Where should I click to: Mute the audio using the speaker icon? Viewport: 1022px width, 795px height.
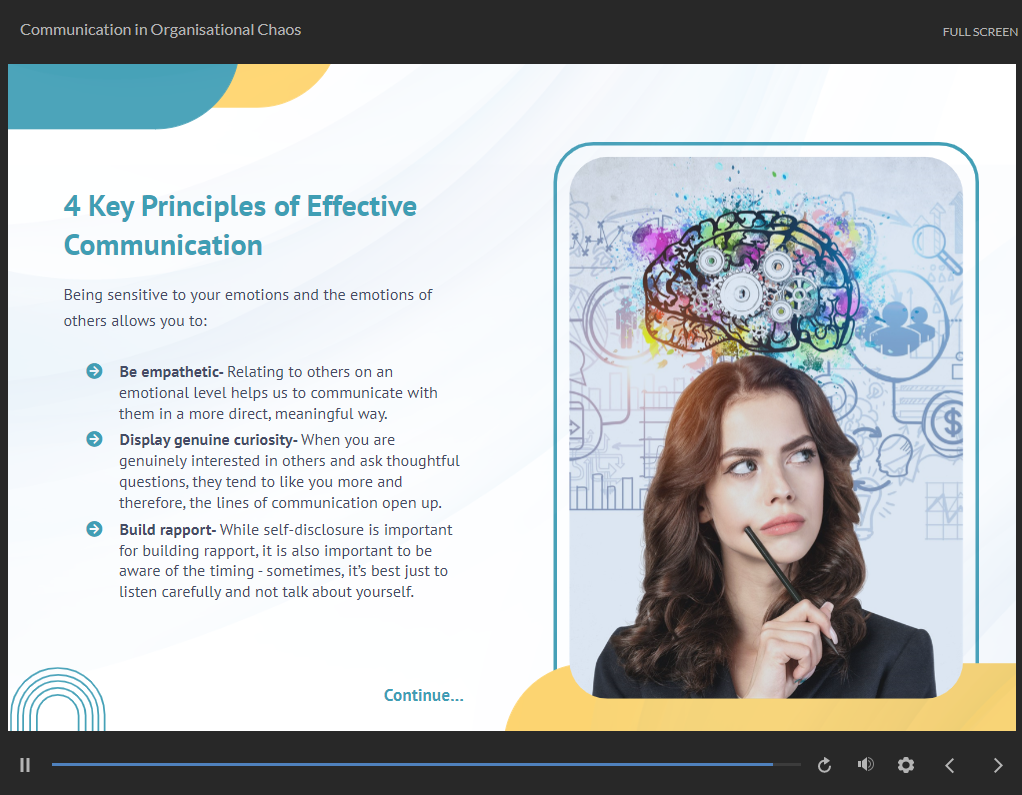pyautogui.click(x=865, y=765)
